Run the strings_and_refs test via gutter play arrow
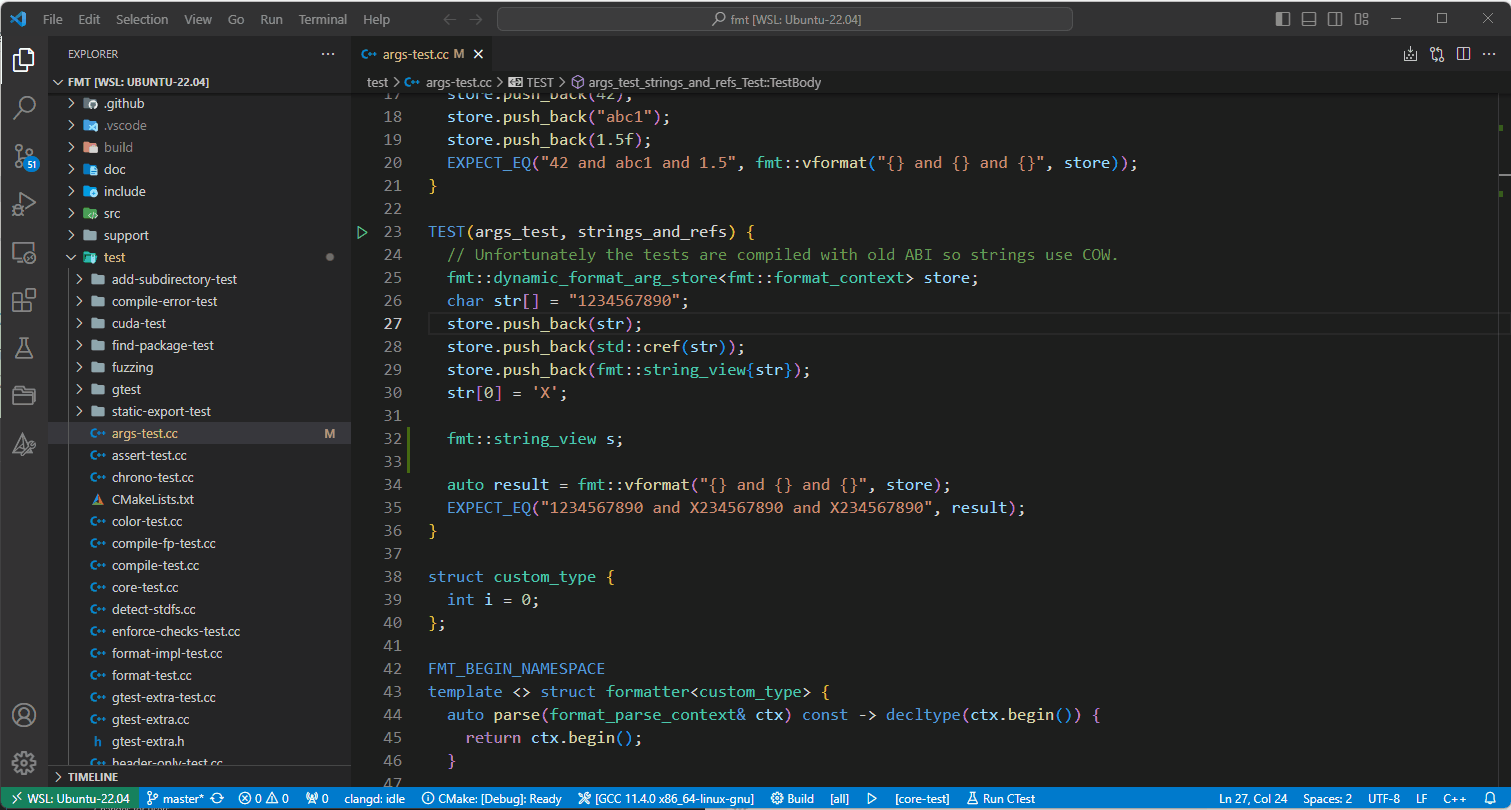Image resolution: width=1511 pixels, height=810 pixels. tap(362, 231)
